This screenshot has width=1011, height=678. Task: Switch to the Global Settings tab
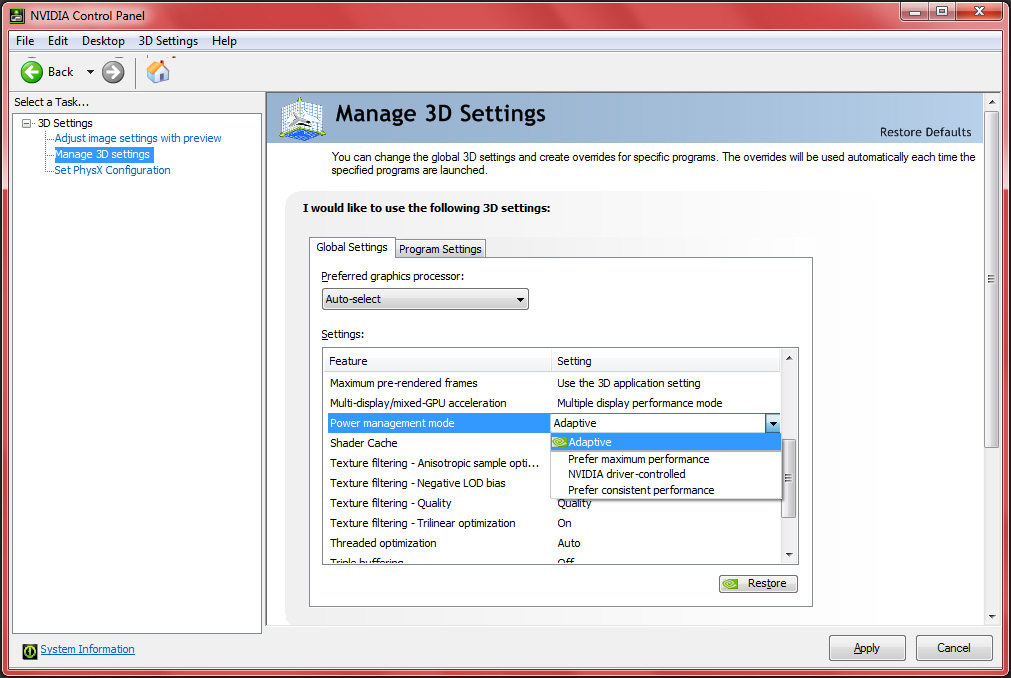352,247
